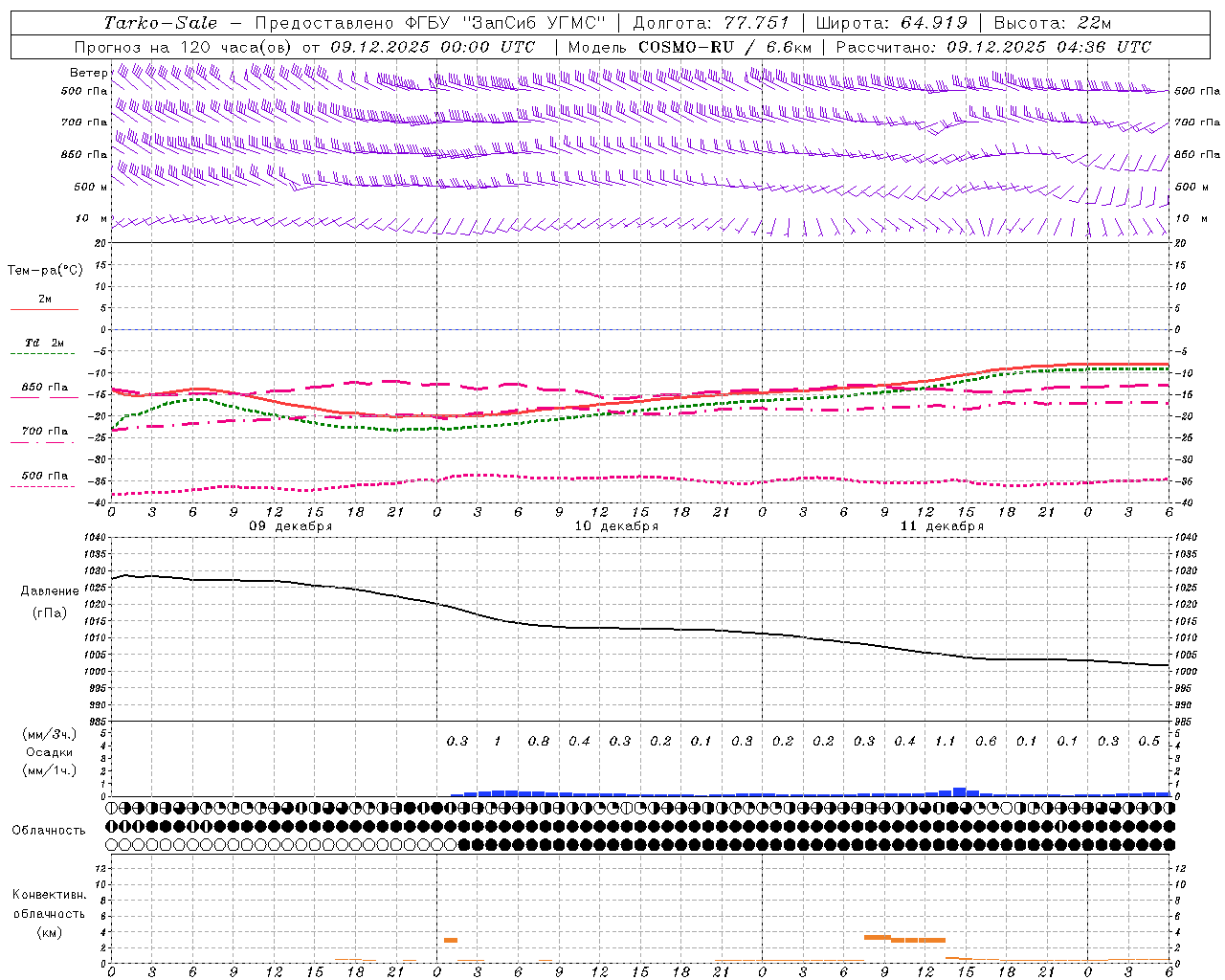The width and height of the screenshot is (1225, 980).
Task: Click the '(мм/1ч.)' precipitation unit label
Action: (x=50, y=770)
